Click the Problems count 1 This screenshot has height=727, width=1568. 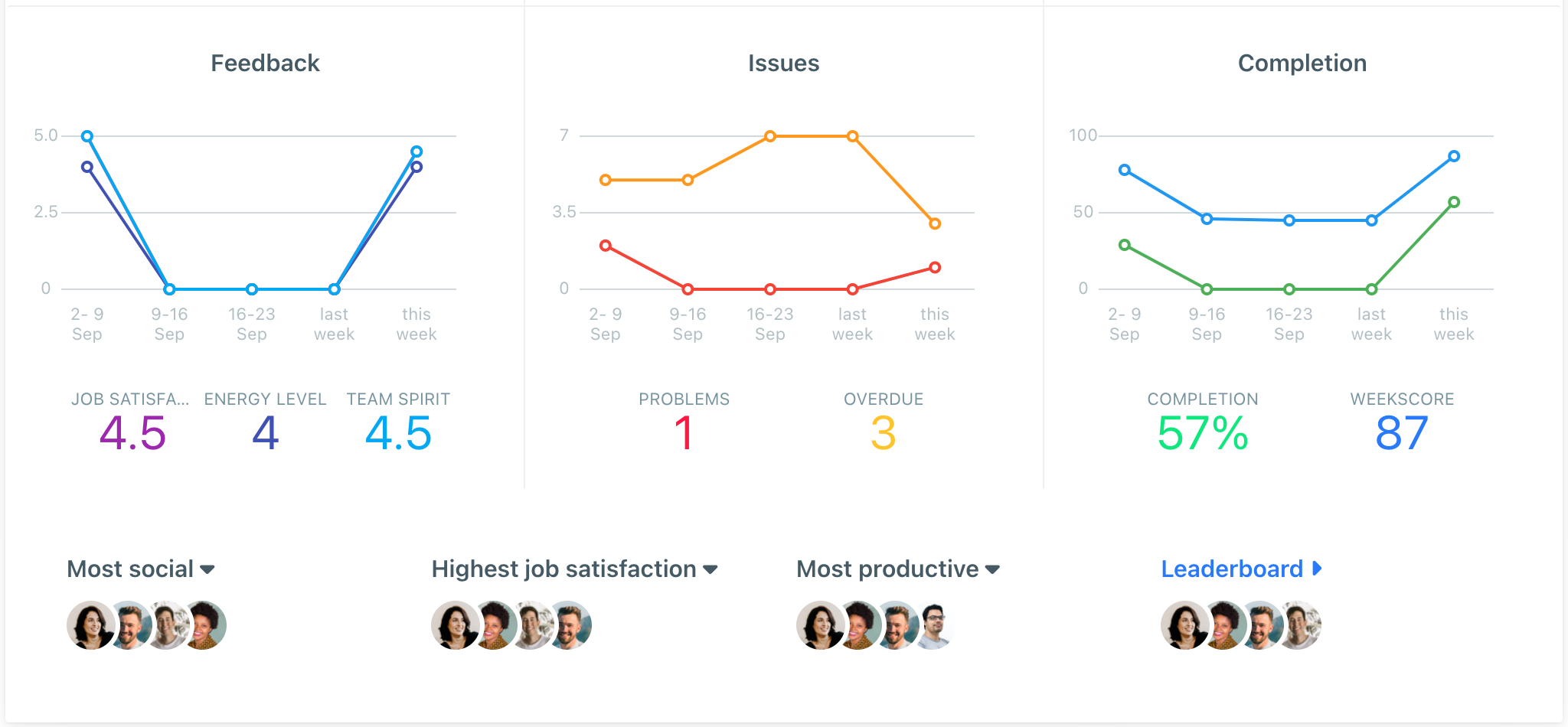684,433
